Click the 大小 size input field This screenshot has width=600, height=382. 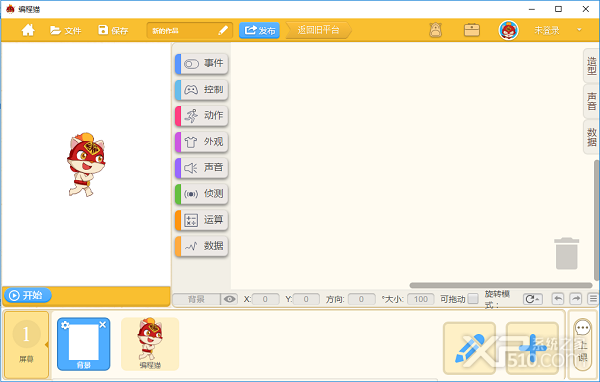coord(421,299)
